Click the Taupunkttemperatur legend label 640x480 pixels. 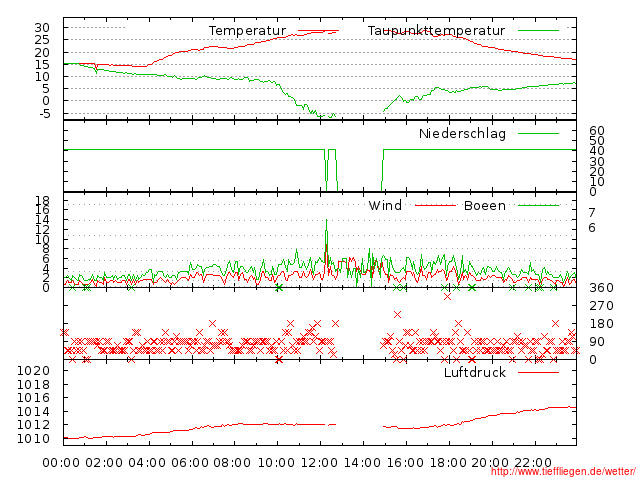point(436,31)
